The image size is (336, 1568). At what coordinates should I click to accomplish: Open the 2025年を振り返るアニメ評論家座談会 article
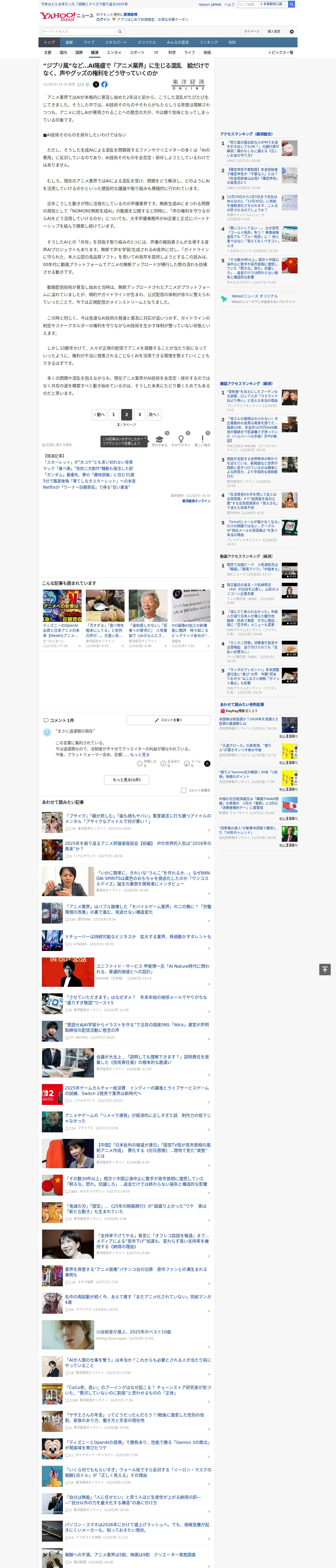click(x=138, y=846)
